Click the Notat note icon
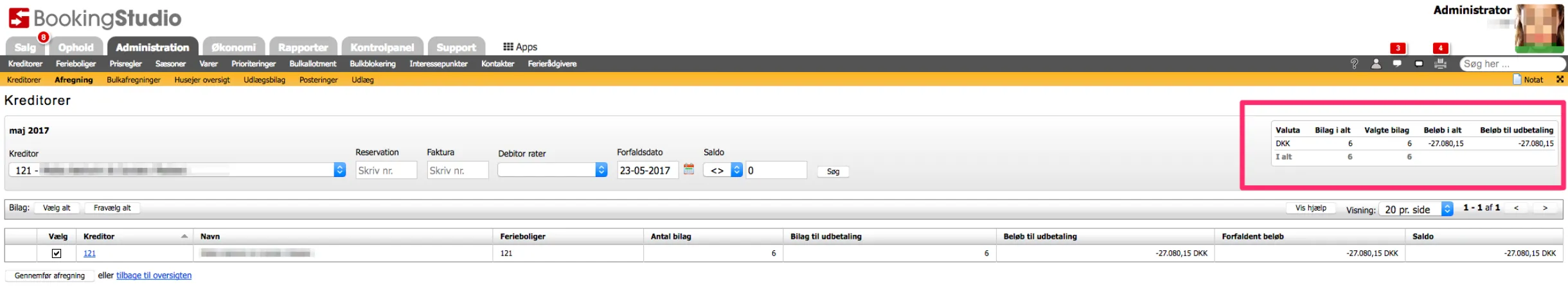This screenshot has width=1568, height=296. (1518, 80)
